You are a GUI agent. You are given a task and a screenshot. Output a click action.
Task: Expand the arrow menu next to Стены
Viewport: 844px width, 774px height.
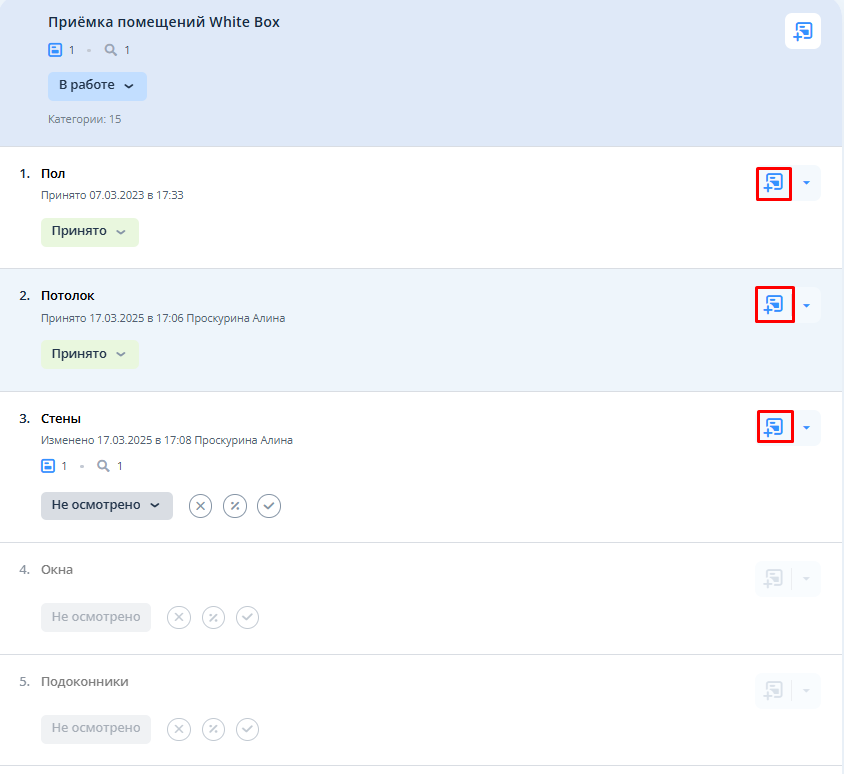tap(806, 428)
